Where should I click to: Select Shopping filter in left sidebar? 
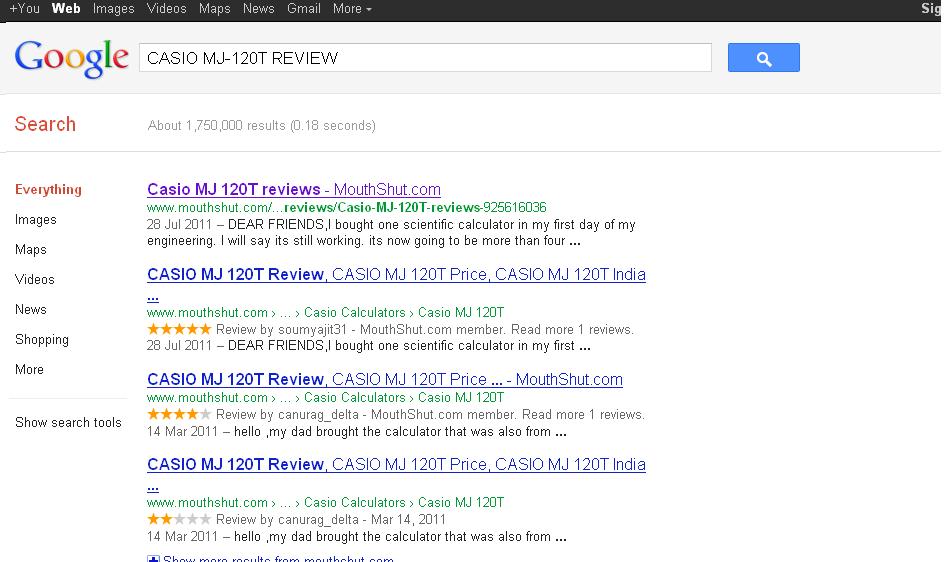(42, 339)
